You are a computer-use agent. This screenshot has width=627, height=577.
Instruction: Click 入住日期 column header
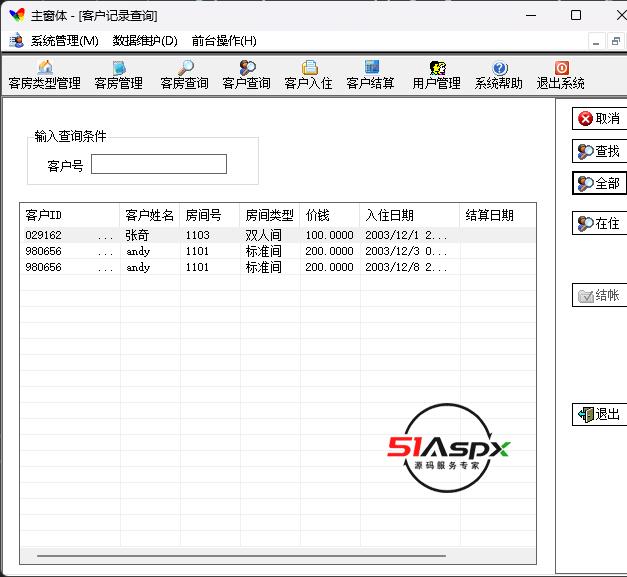click(409, 215)
